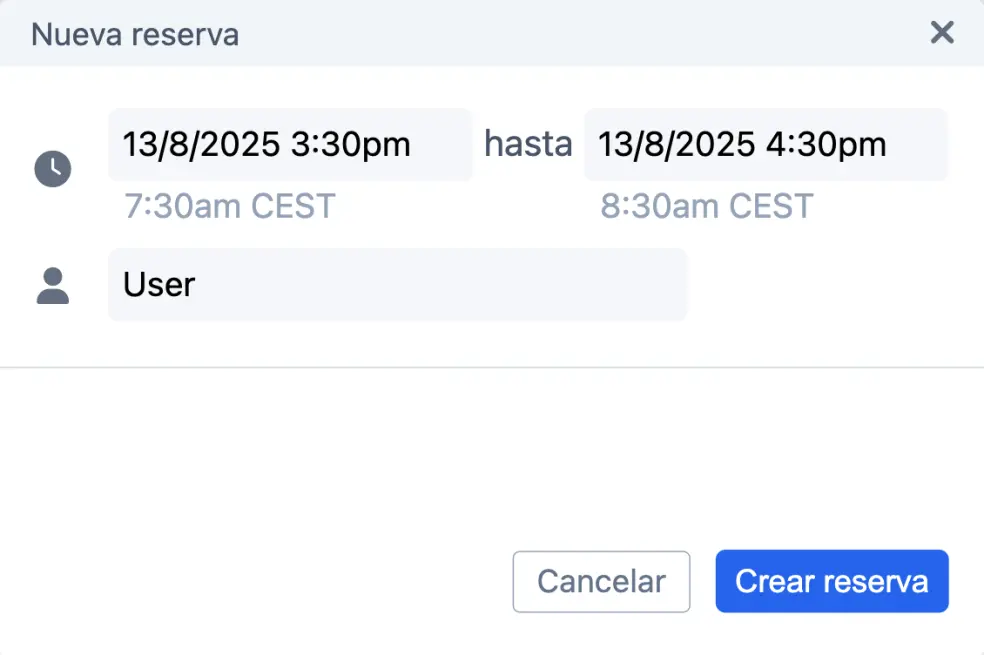The height and width of the screenshot is (655, 984).
Task: Click the clock icon beside the dates
Action: tap(53, 169)
